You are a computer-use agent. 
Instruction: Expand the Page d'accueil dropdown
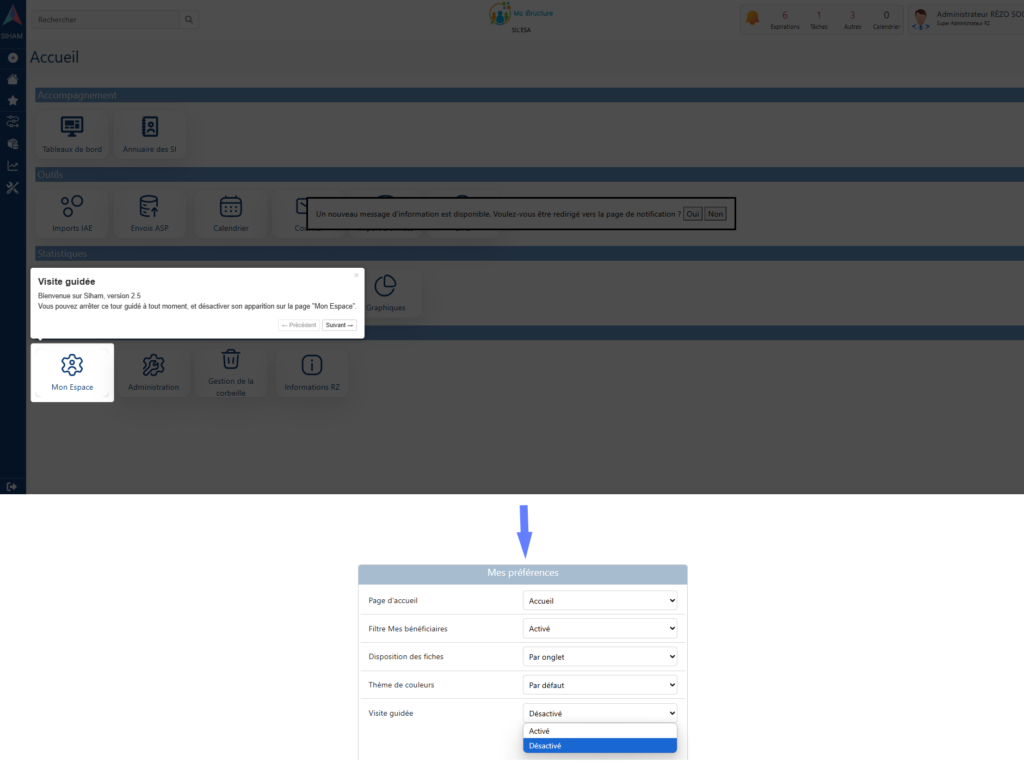600,601
